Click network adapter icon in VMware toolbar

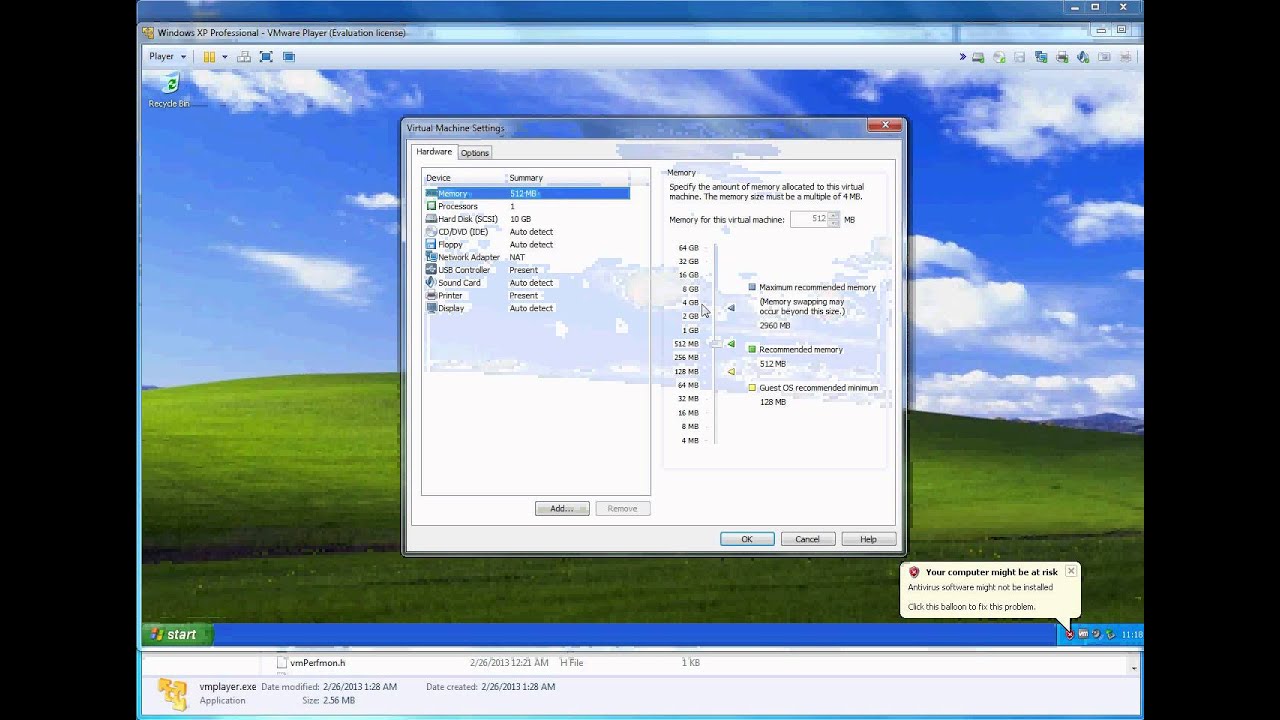point(1041,57)
